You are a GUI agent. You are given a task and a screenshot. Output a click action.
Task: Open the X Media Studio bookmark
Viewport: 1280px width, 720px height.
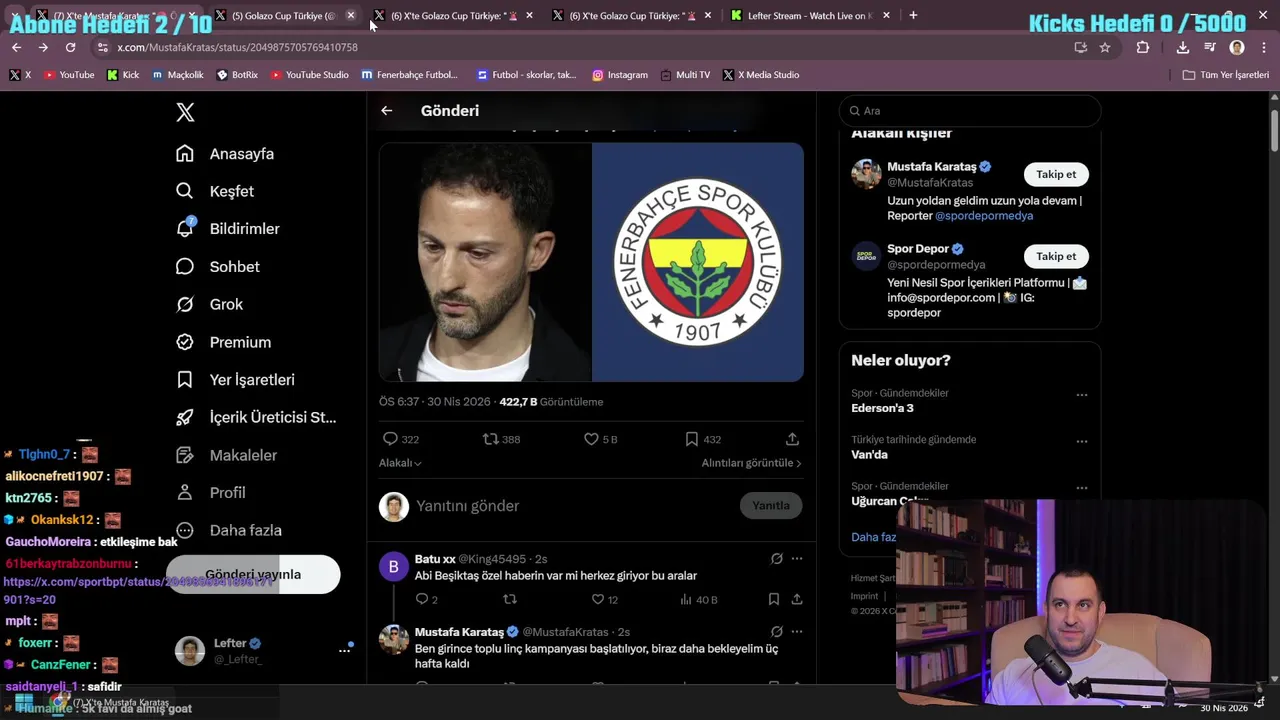[x=760, y=75]
